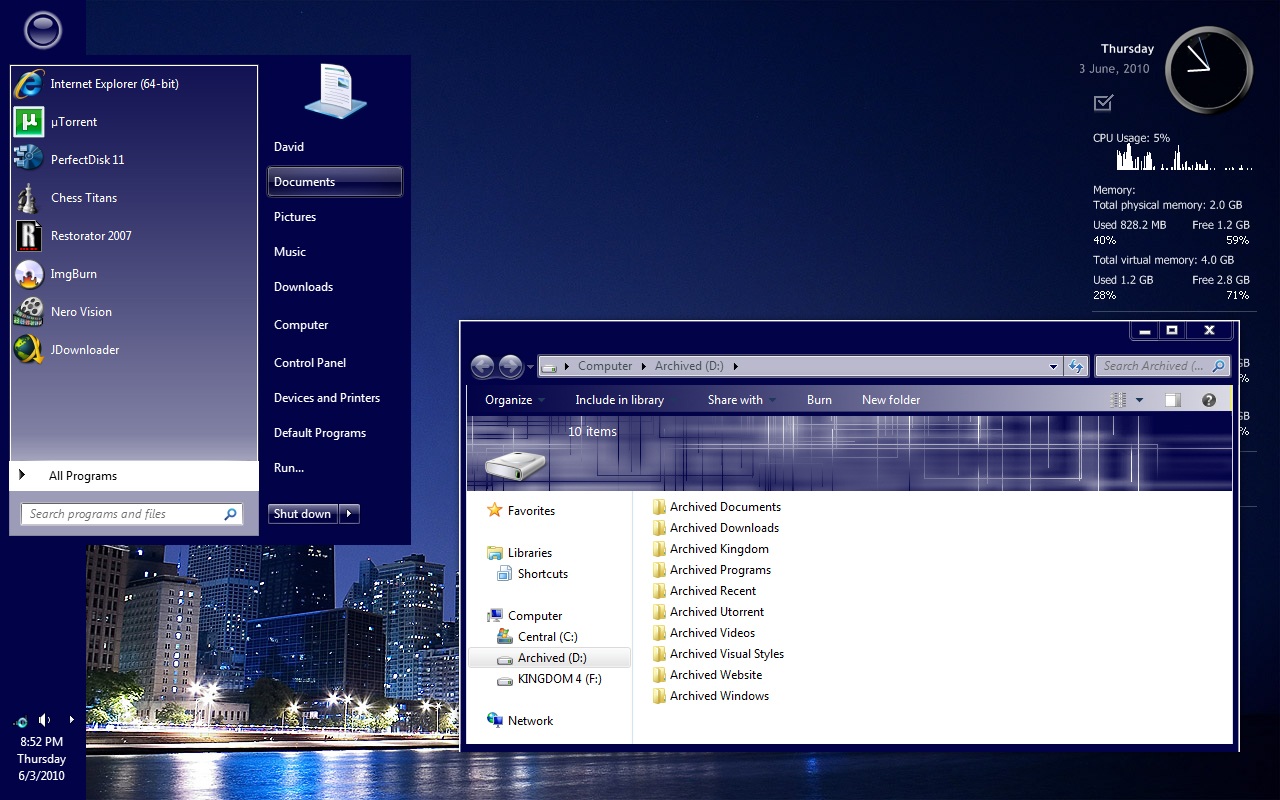Open recent pages dropdown beside Forward
Image resolution: width=1280 pixels, height=800 pixels.
pyautogui.click(x=531, y=367)
